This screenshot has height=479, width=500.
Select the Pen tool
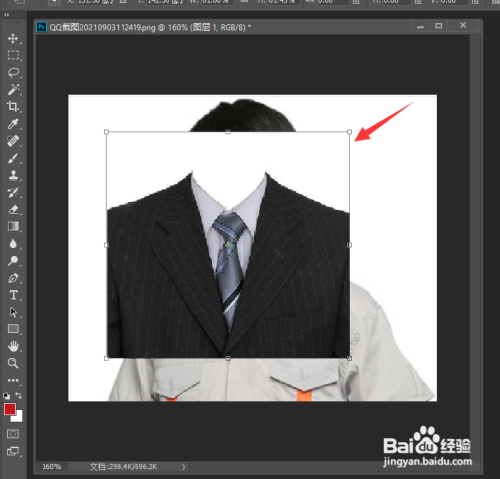pyautogui.click(x=13, y=278)
